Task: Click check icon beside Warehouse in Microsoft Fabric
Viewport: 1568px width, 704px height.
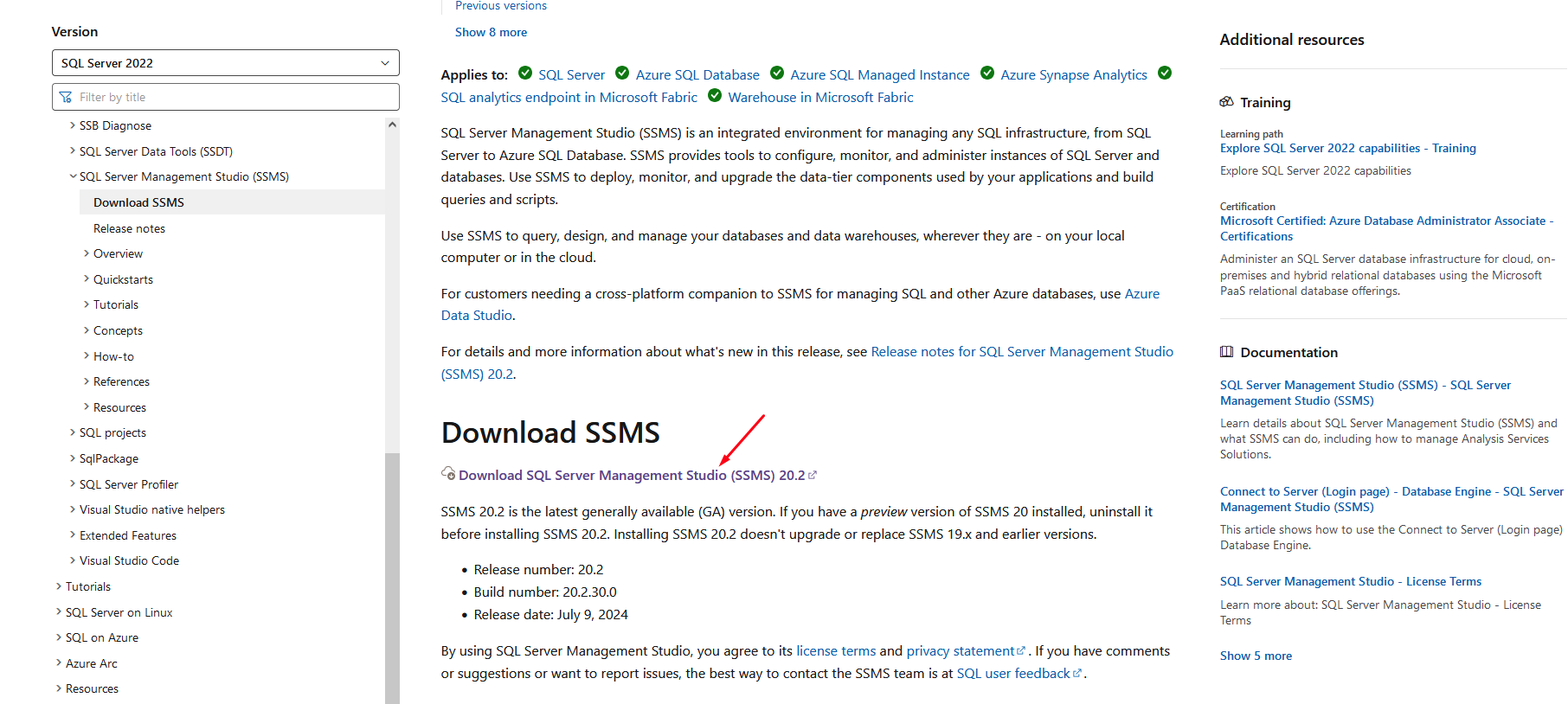Action: pos(715,95)
